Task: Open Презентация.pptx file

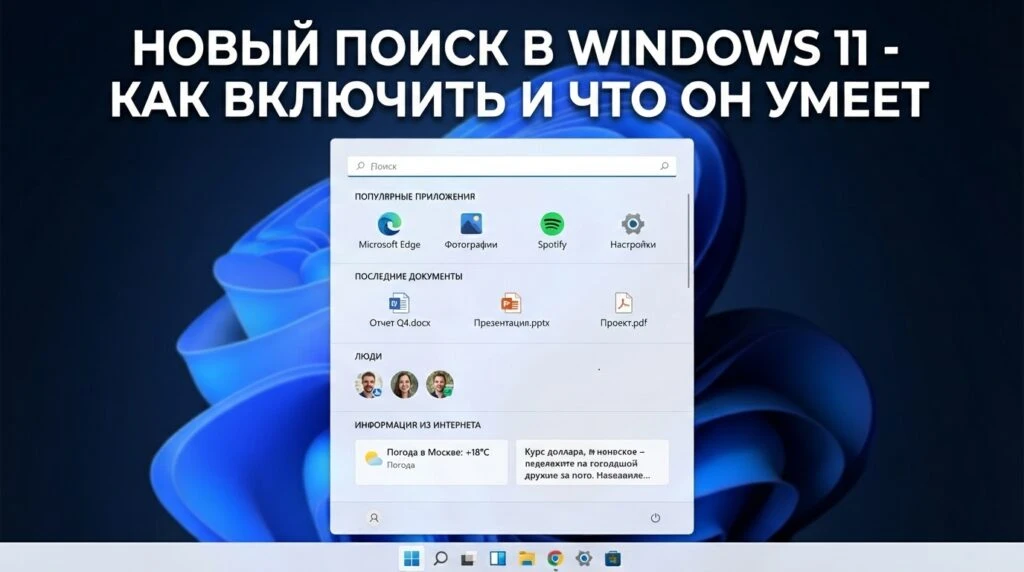Action: click(511, 310)
